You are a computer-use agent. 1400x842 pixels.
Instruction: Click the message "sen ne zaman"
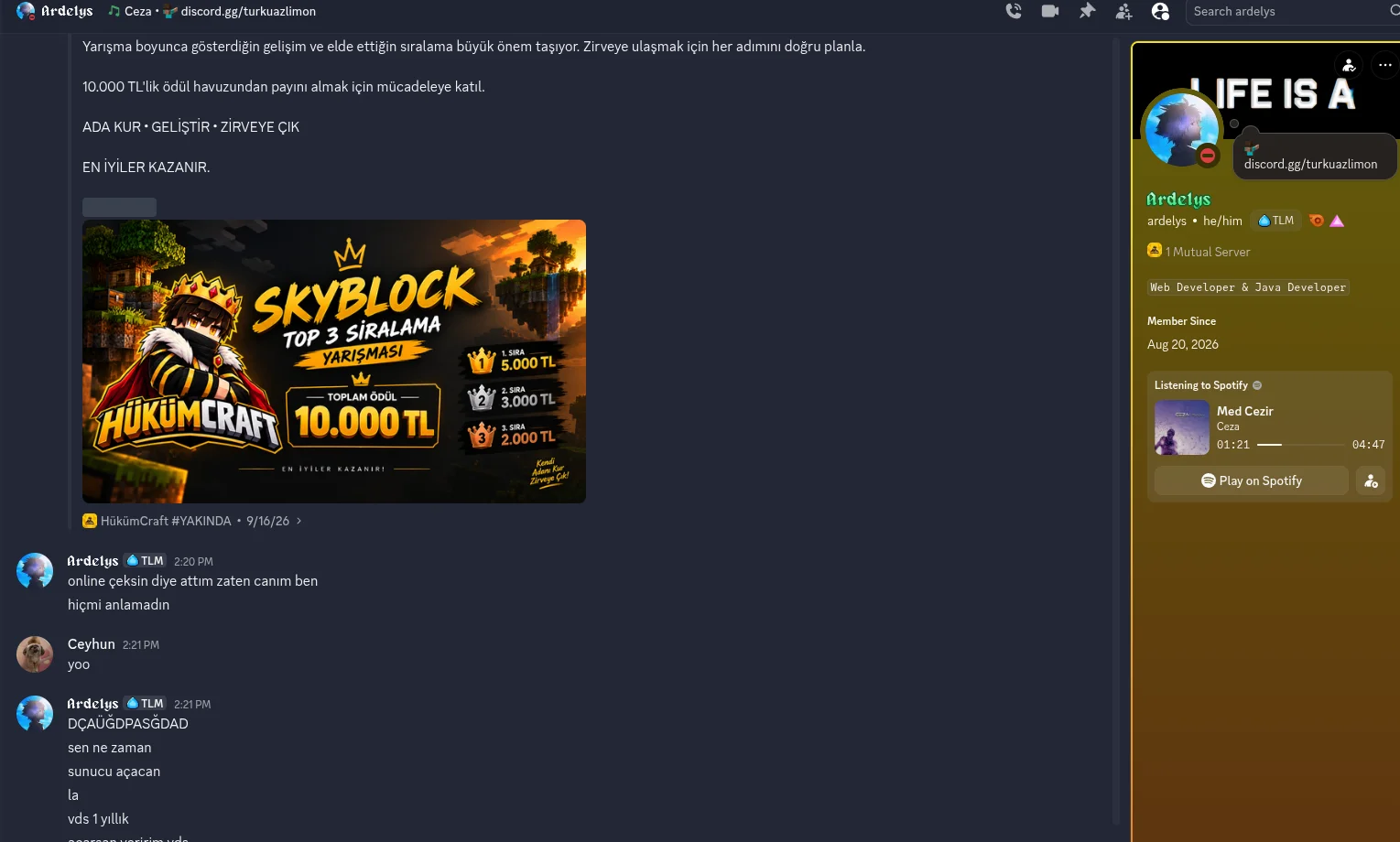pos(110,748)
